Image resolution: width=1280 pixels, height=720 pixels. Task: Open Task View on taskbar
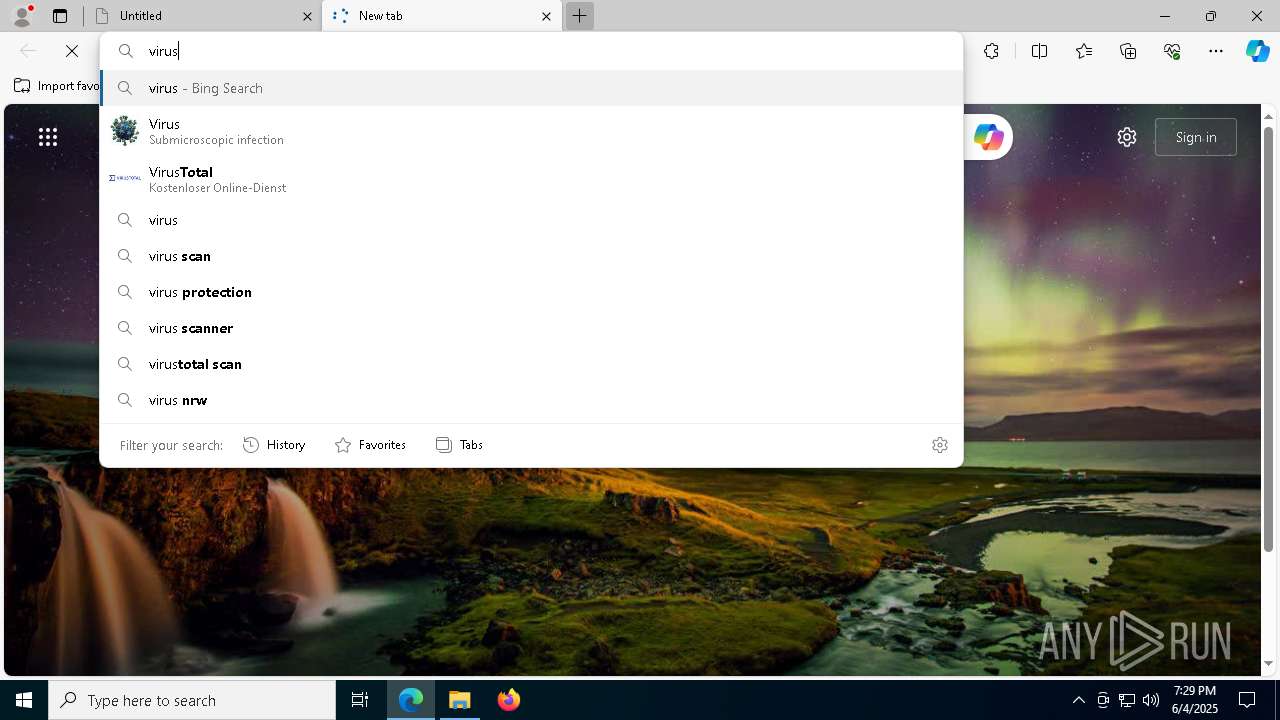(x=360, y=700)
